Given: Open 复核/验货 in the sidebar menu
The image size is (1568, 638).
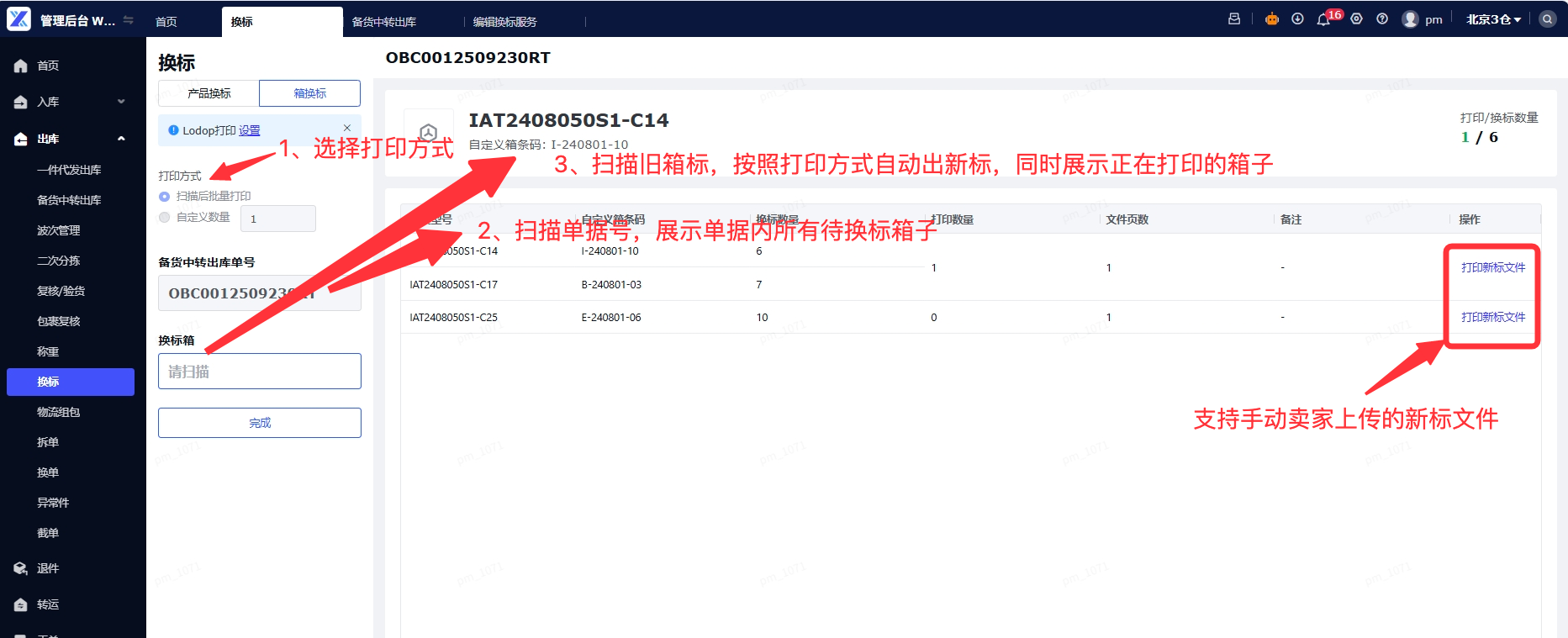Looking at the screenshot, I should point(61,291).
